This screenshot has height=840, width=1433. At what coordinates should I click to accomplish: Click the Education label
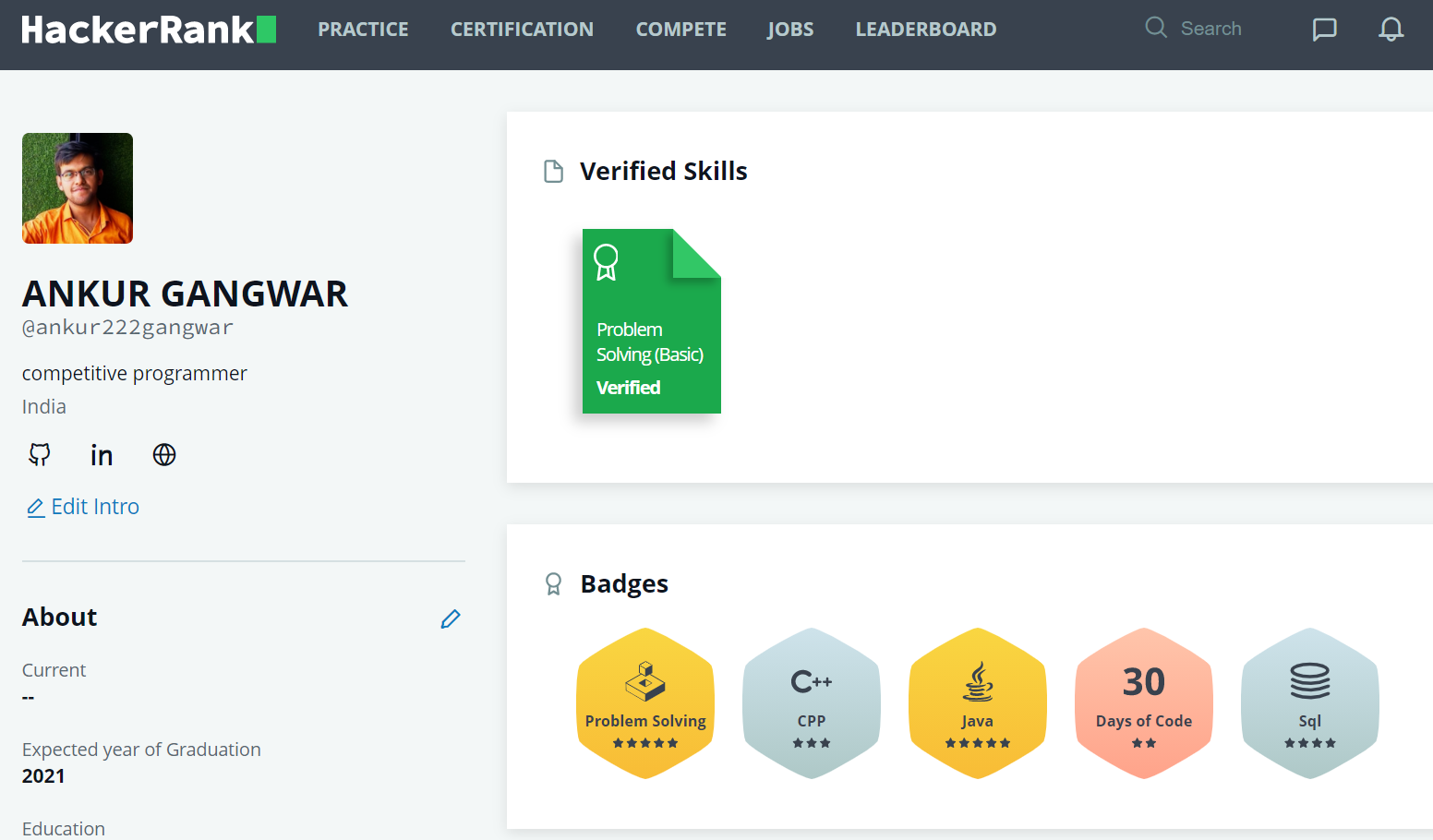[x=64, y=829]
